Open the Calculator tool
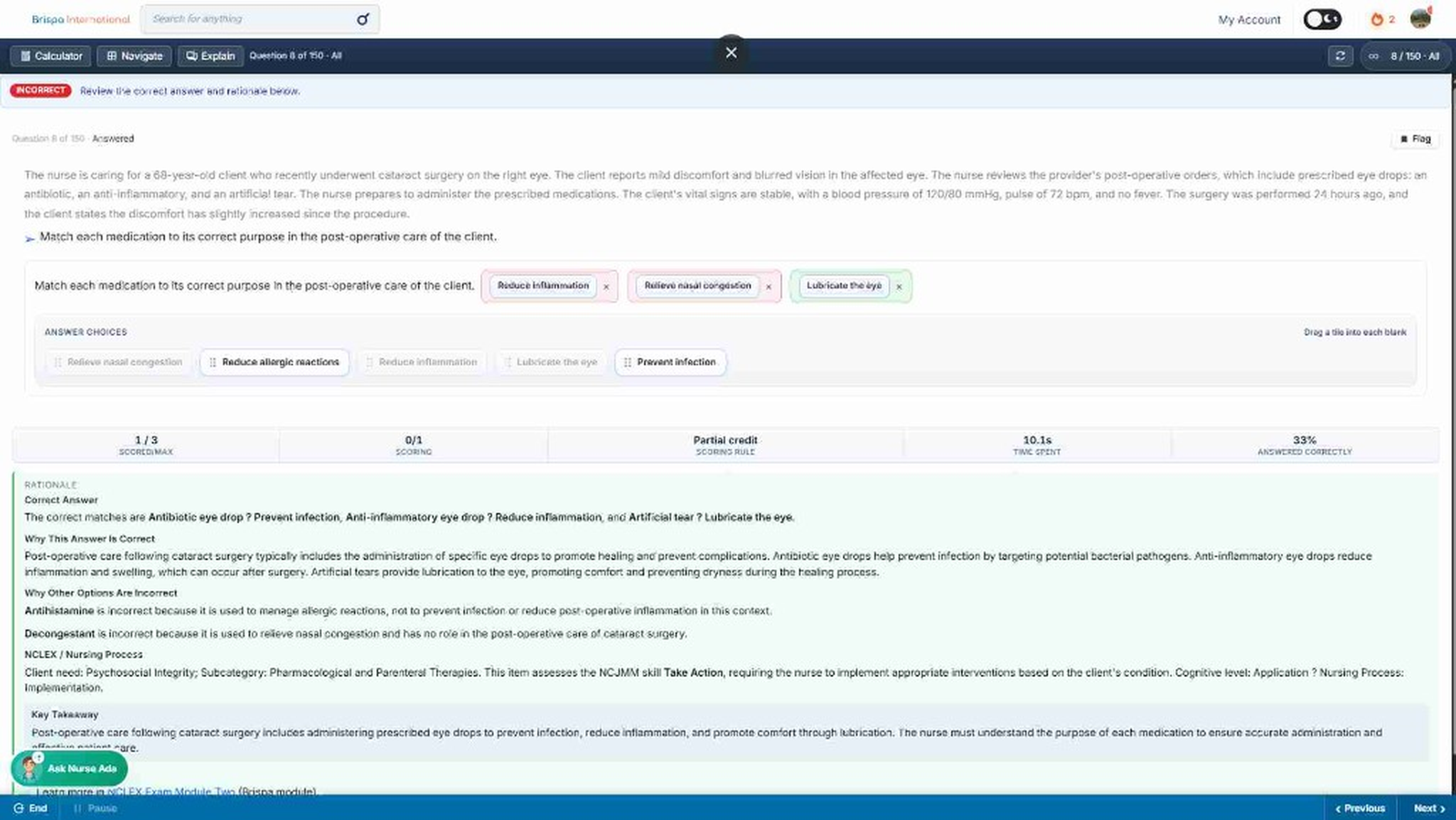1456x820 pixels. pos(50,55)
